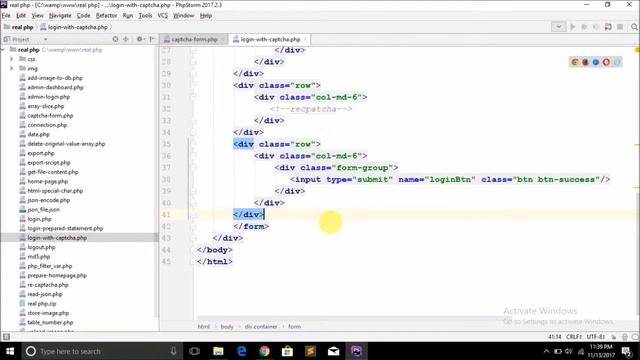The width and height of the screenshot is (640, 360).
Task: Click UTF-8 encoding in status bar
Action: coord(596,337)
